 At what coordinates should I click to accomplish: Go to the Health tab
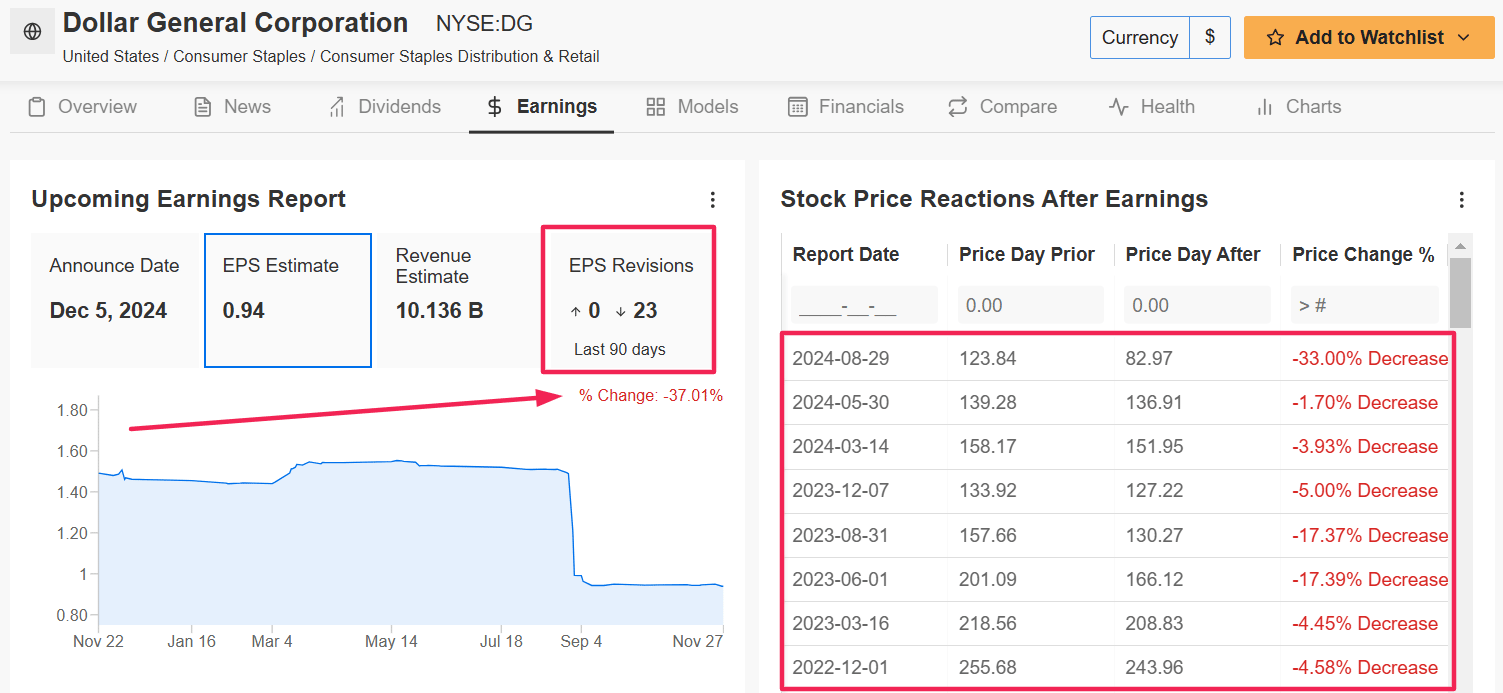point(1152,107)
